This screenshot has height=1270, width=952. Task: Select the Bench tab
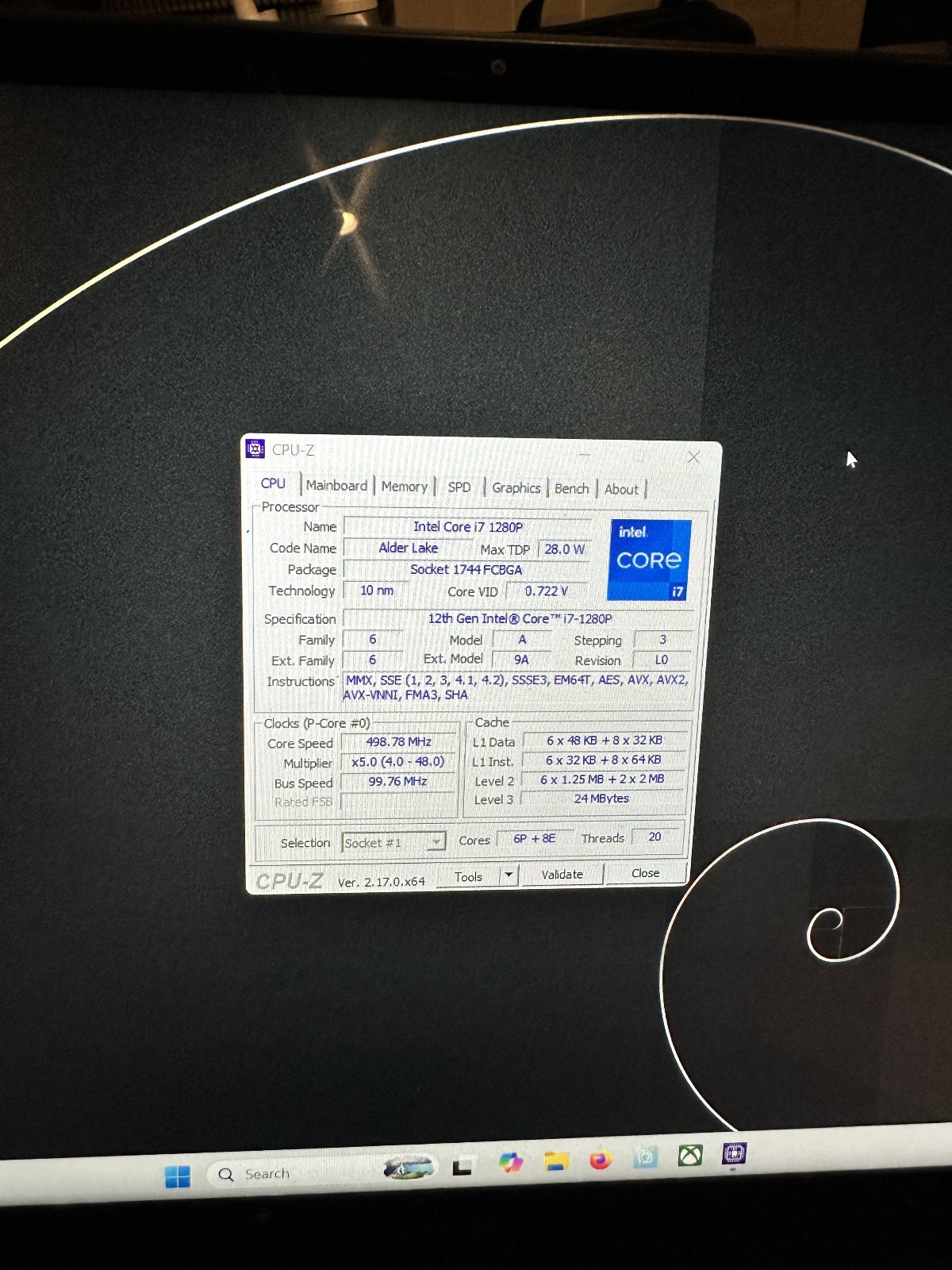(571, 489)
